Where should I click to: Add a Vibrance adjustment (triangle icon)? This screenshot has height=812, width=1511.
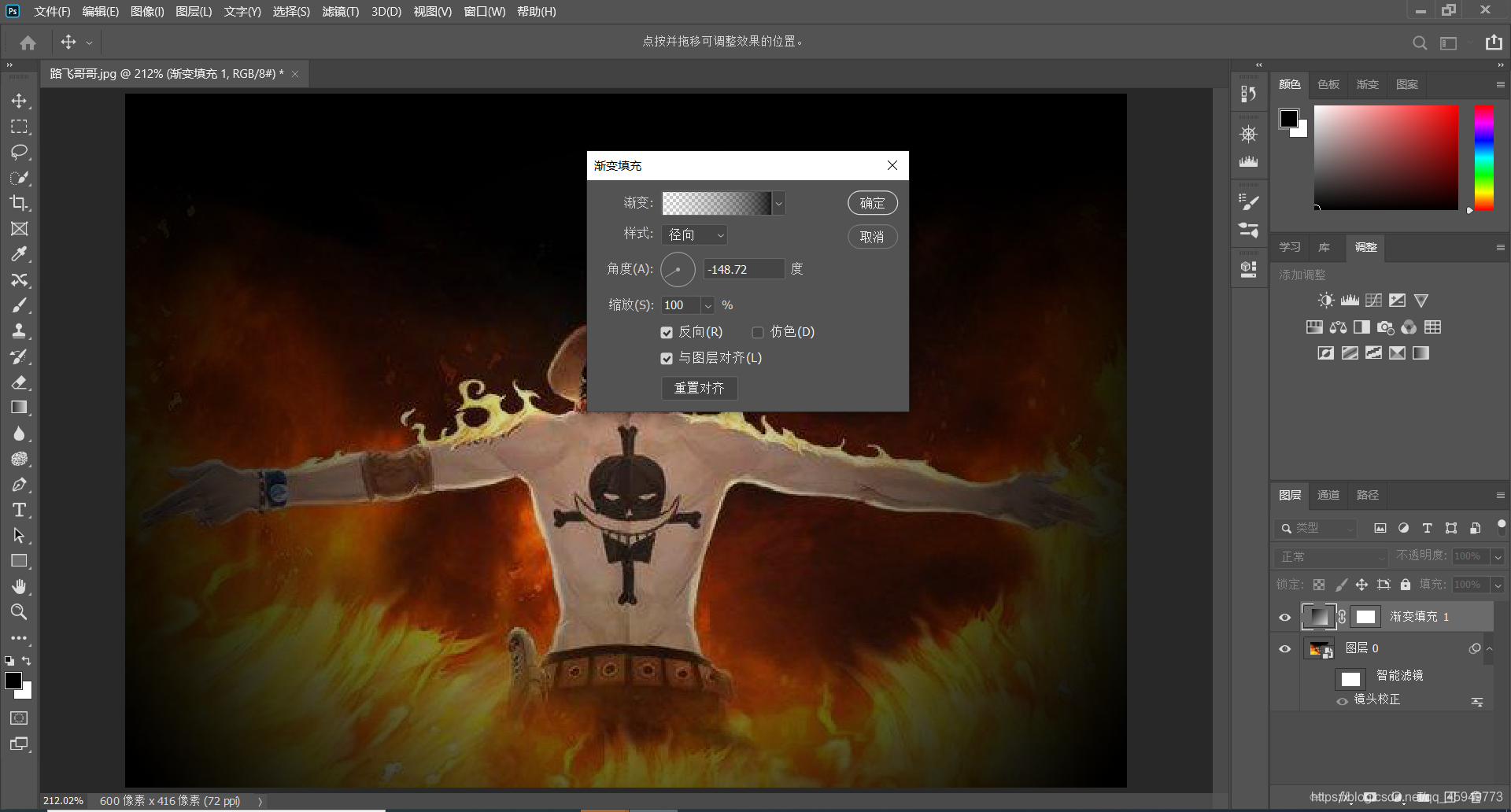[1420, 301]
